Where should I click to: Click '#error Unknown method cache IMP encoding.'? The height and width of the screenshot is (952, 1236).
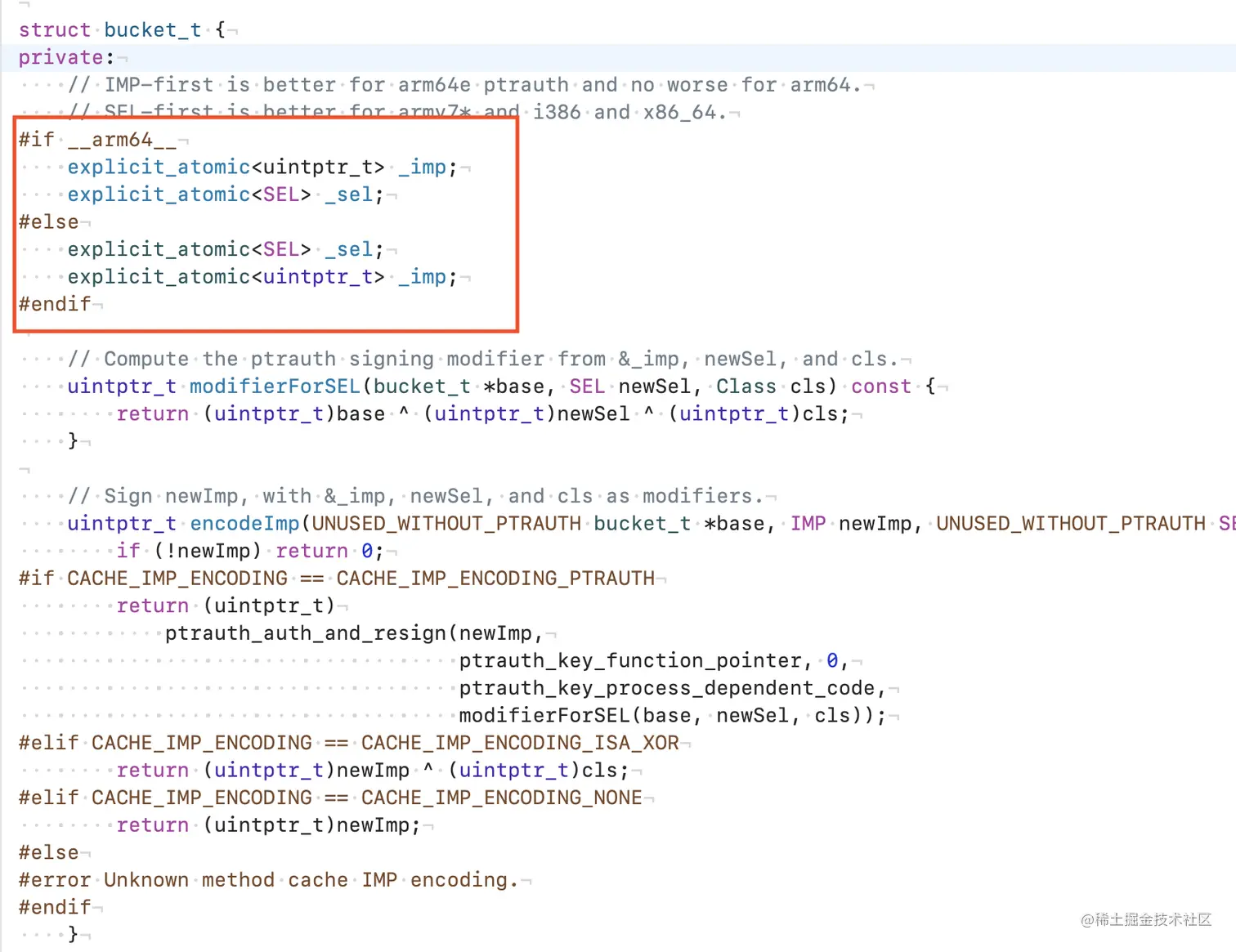[268, 880]
